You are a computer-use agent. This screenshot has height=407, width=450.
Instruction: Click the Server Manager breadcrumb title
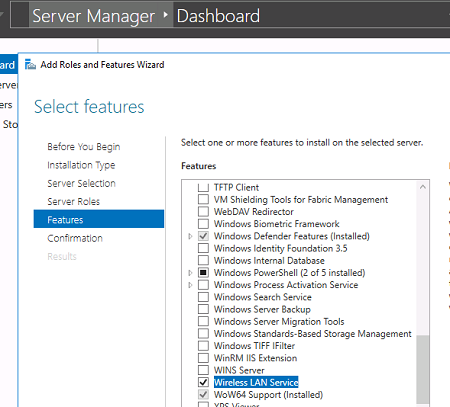[93, 16]
